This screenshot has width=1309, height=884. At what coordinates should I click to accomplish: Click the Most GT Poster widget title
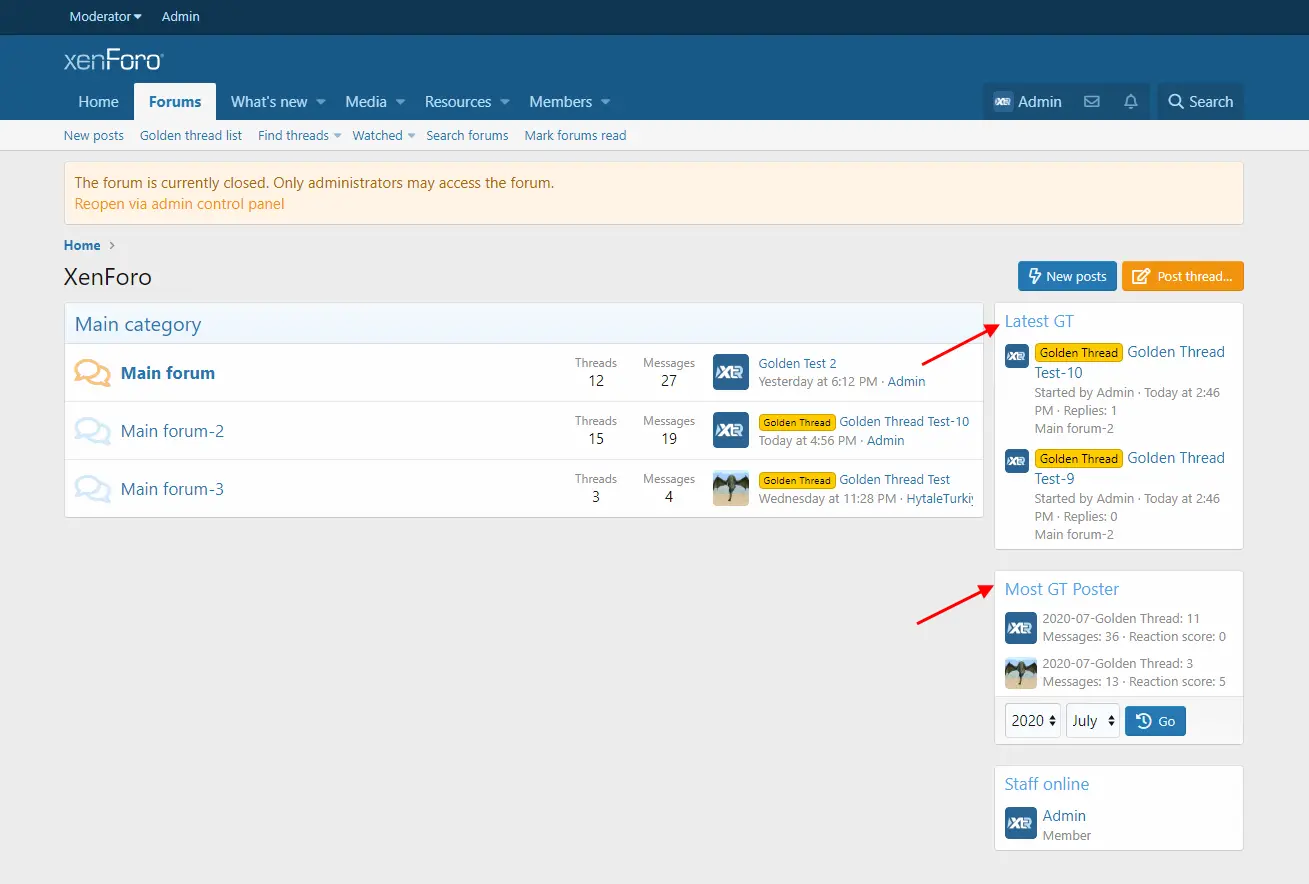pos(1062,590)
